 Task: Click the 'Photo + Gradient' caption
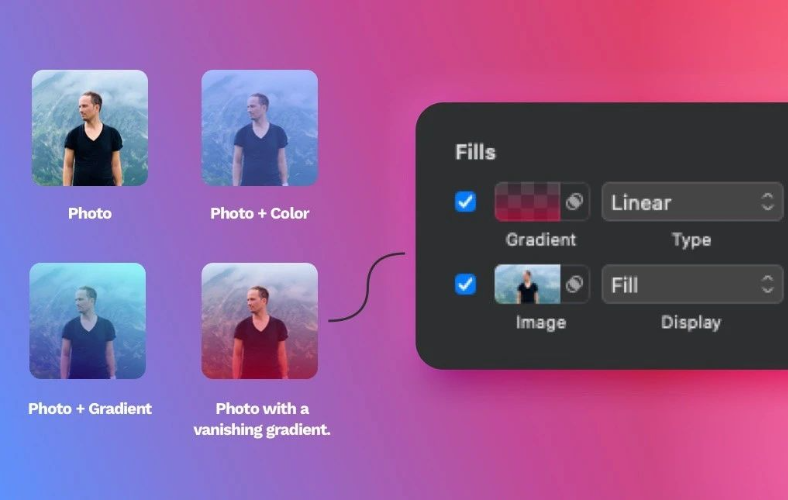coord(90,409)
